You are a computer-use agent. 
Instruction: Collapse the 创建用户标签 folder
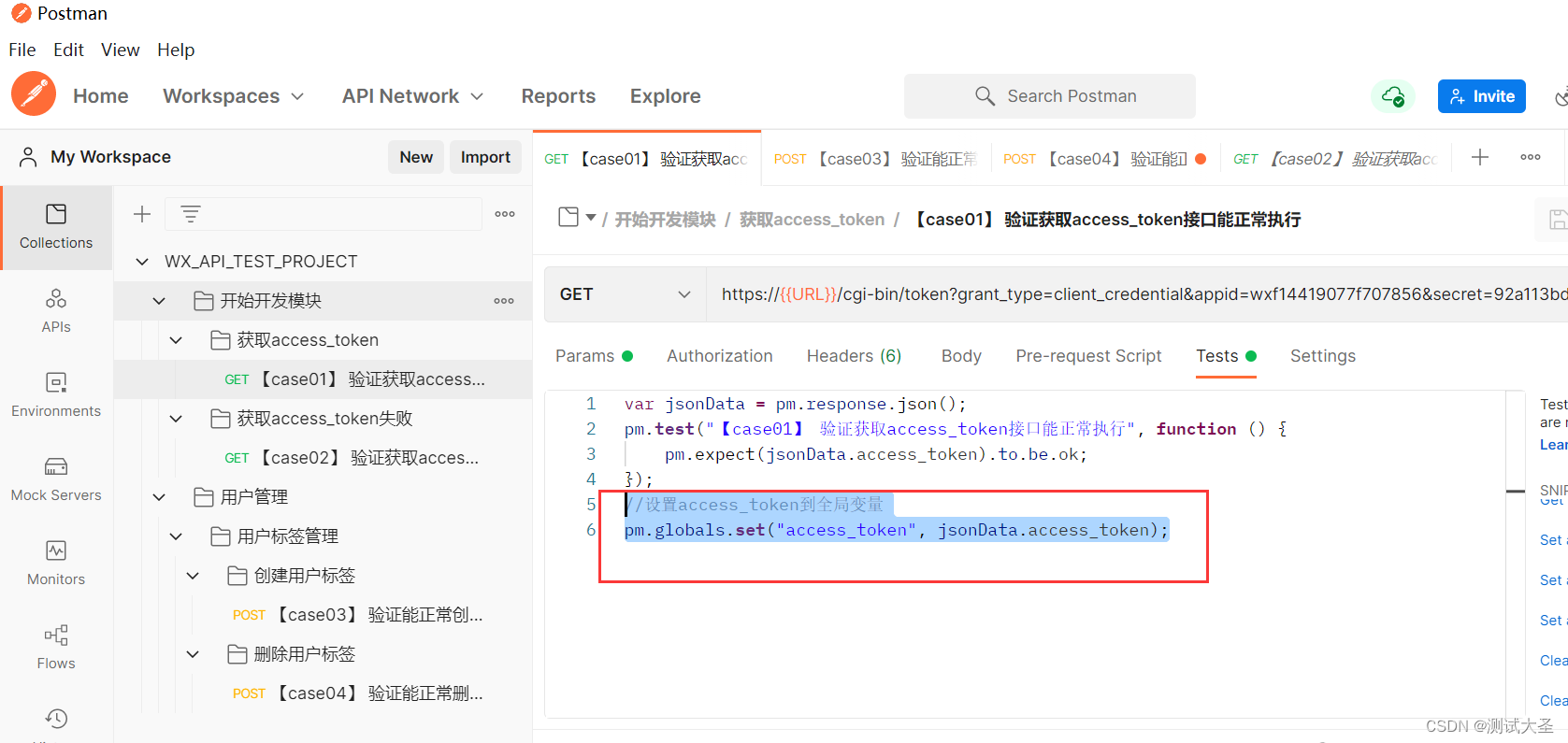pos(193,576)
